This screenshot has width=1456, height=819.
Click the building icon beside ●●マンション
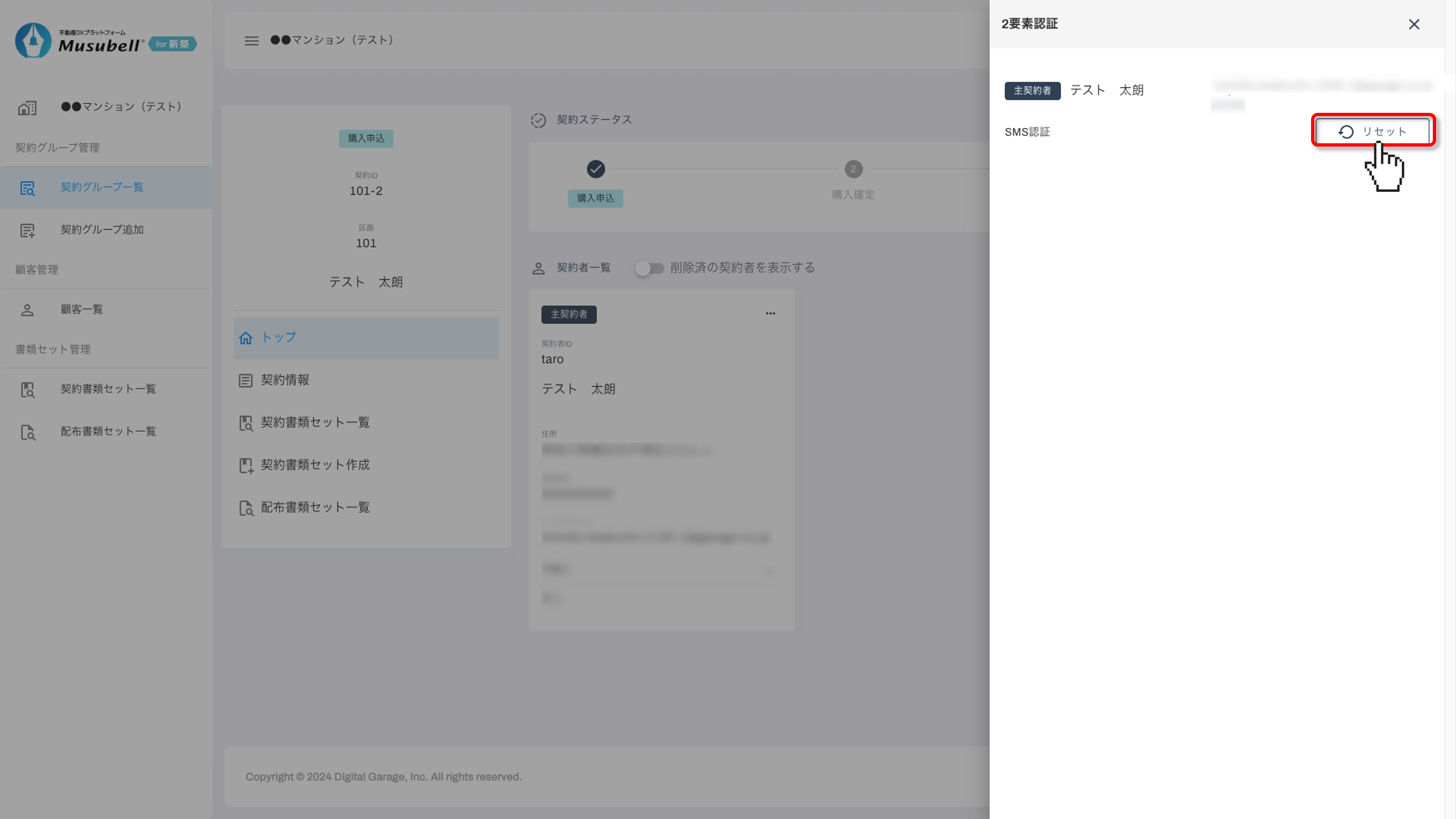click(27, 108)
